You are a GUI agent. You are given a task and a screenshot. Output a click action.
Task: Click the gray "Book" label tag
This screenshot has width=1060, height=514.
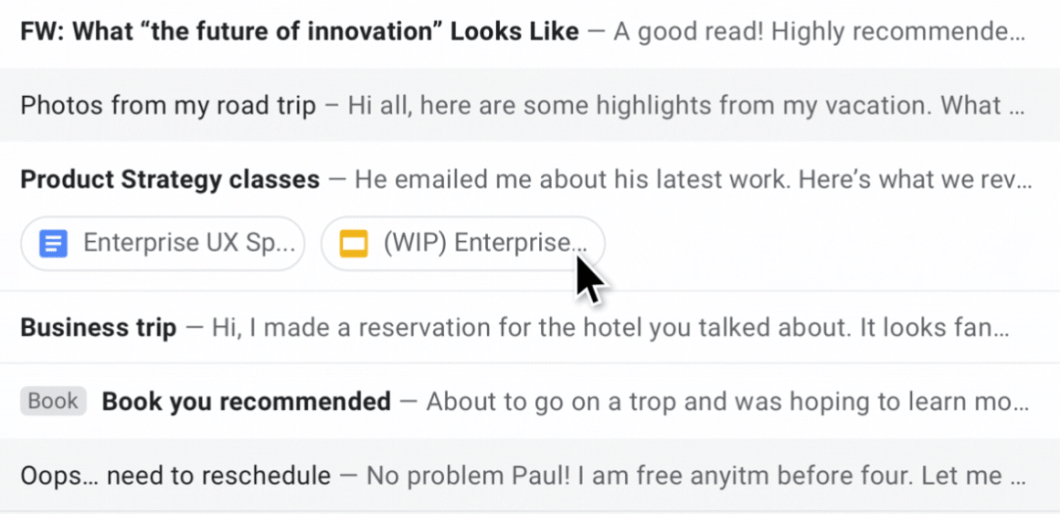pyautogui.click(x=53, y=401)
